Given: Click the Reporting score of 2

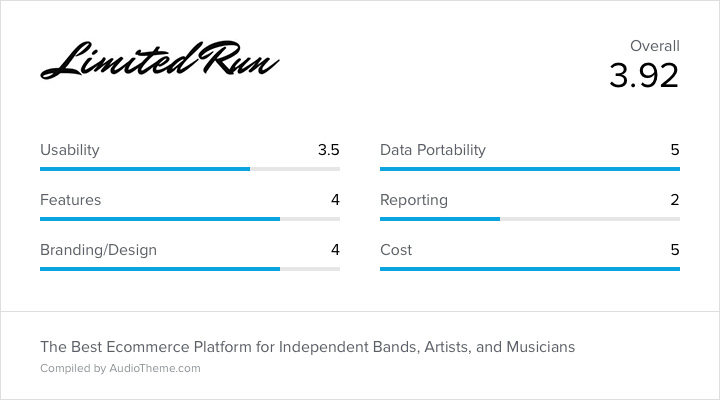Looking at the screenshot, I should tap(675, 200).
